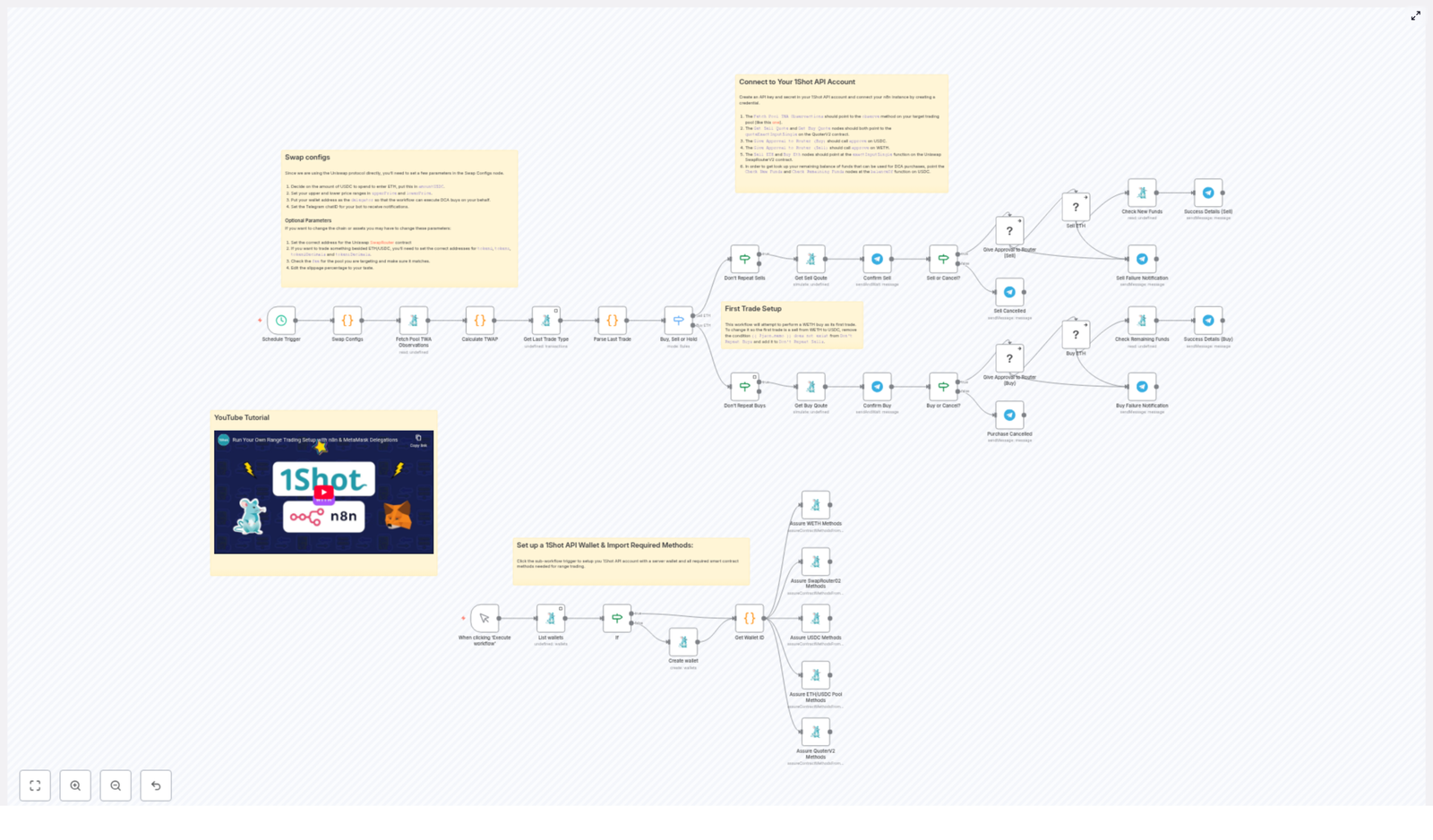The height and width of the screenshot is (840, 1433).
Task: Play the embedded YouTube tutorial video
Action: pos(323,491)
